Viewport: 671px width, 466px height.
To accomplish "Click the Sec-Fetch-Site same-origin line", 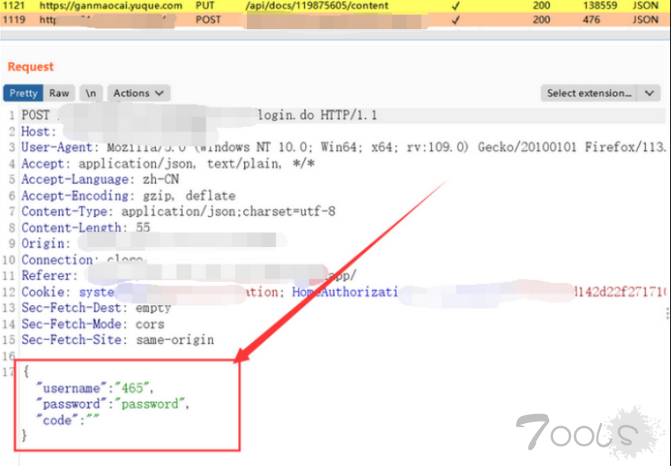I will (118, 340).
